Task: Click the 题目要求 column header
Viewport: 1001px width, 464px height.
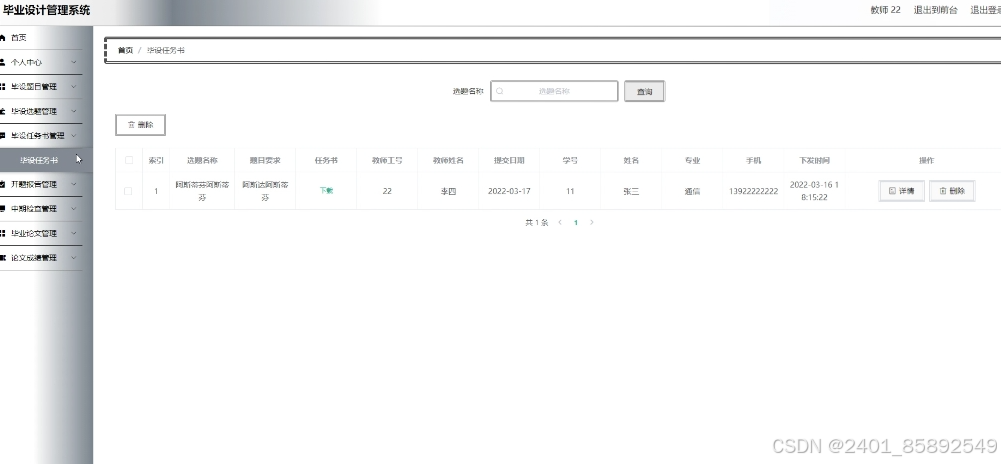Action: (265, 161)
